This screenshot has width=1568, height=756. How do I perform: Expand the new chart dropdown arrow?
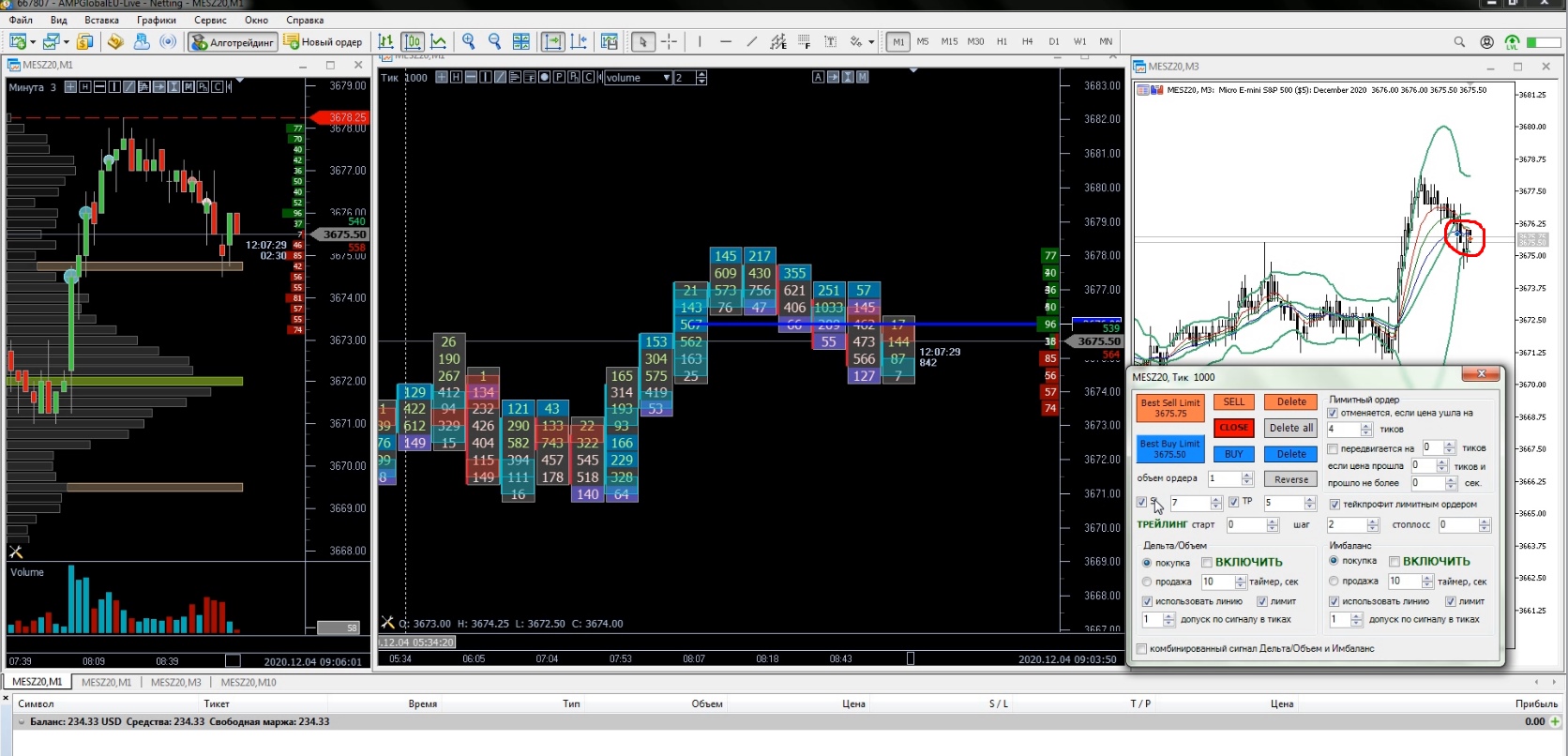point(33,41)
